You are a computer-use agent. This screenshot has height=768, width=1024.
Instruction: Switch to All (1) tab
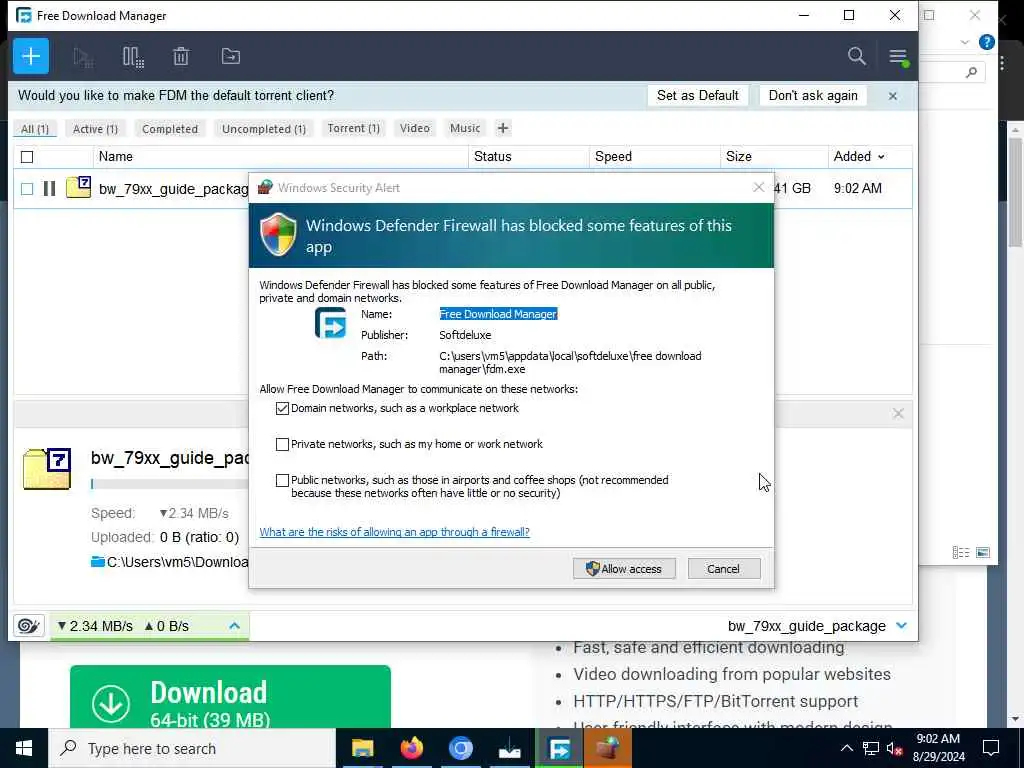(35, 129)
